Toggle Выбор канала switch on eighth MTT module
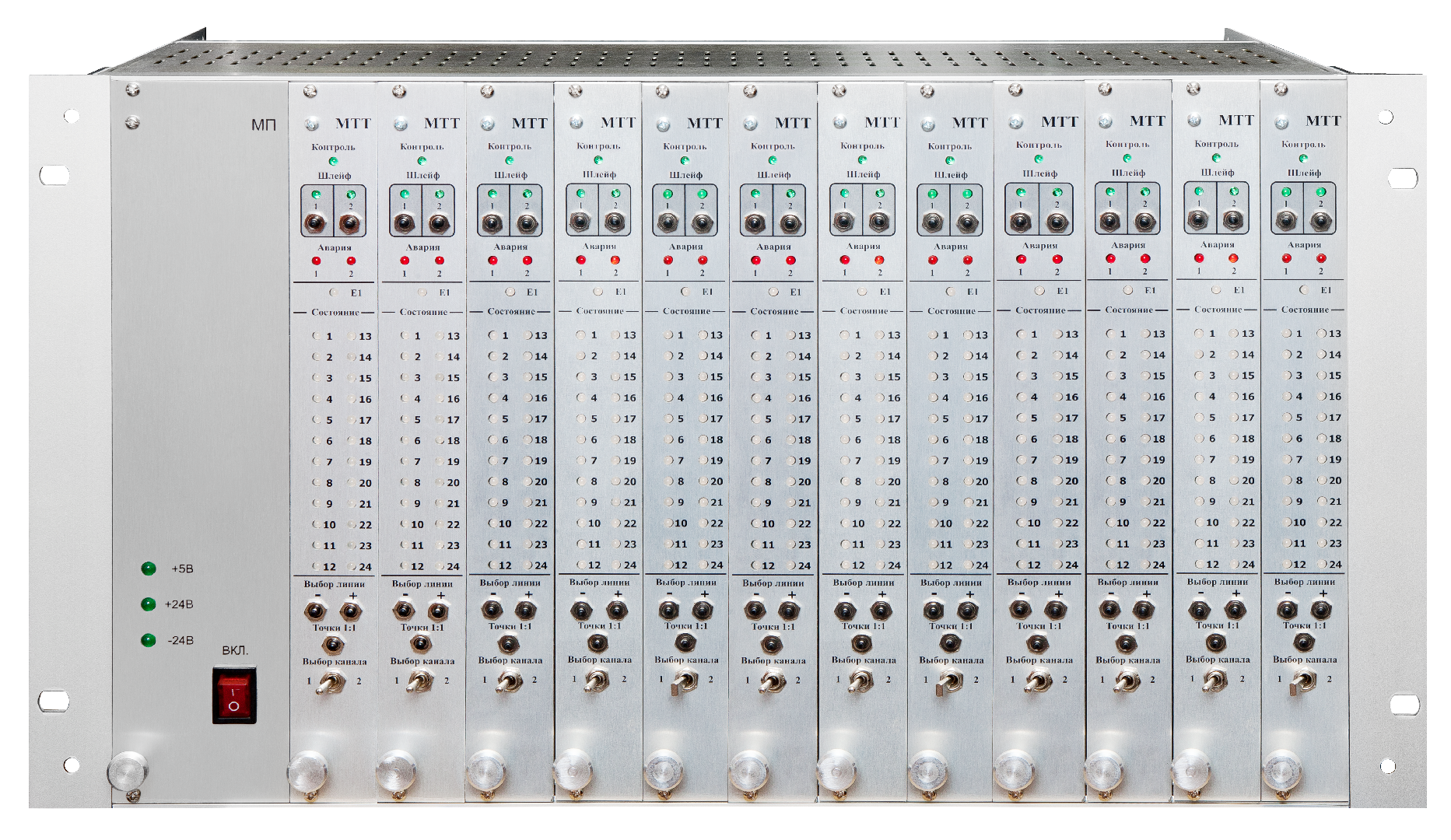The image size is (1451, 840). [949, 681]
